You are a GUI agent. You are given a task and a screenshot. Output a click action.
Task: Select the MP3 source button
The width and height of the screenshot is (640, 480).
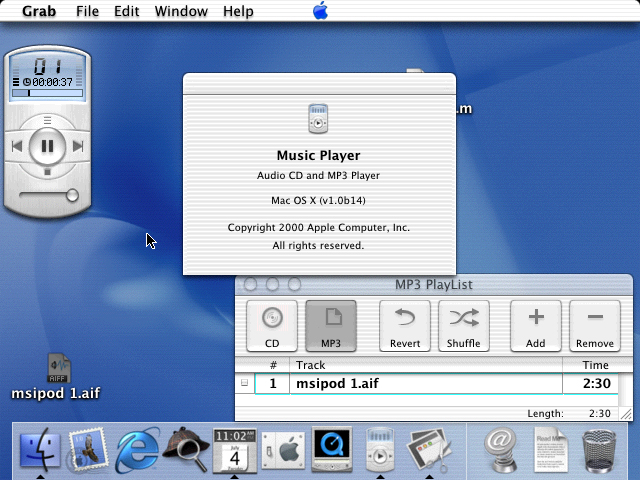click(331, 326)
